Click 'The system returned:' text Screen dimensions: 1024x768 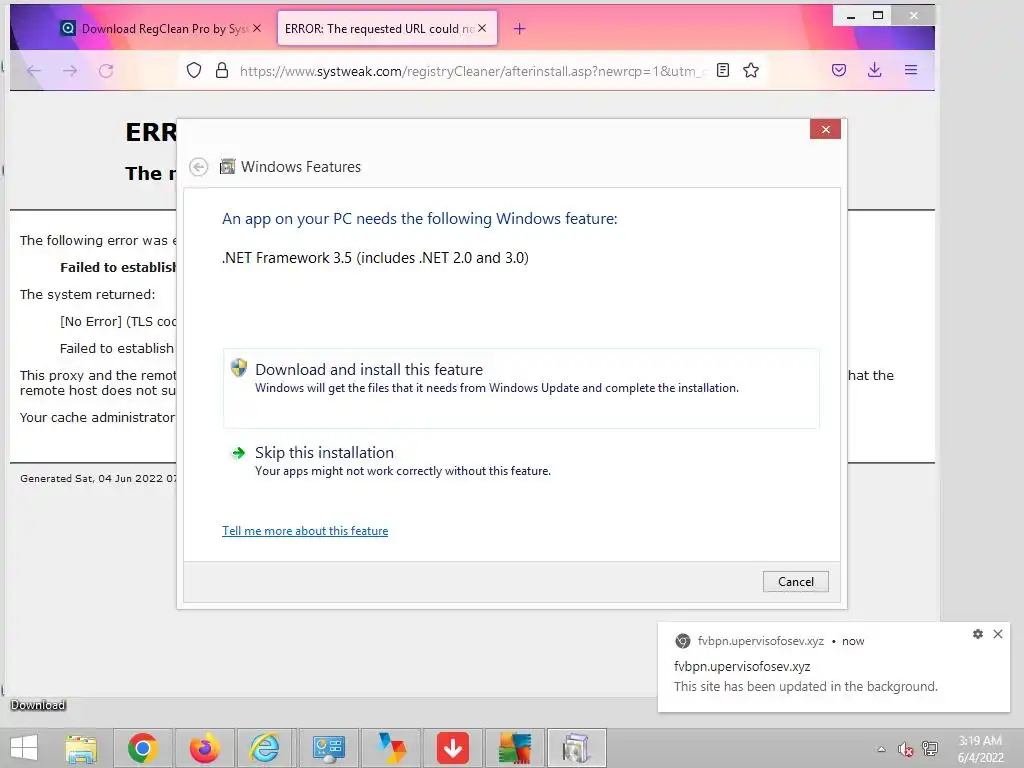88,295
